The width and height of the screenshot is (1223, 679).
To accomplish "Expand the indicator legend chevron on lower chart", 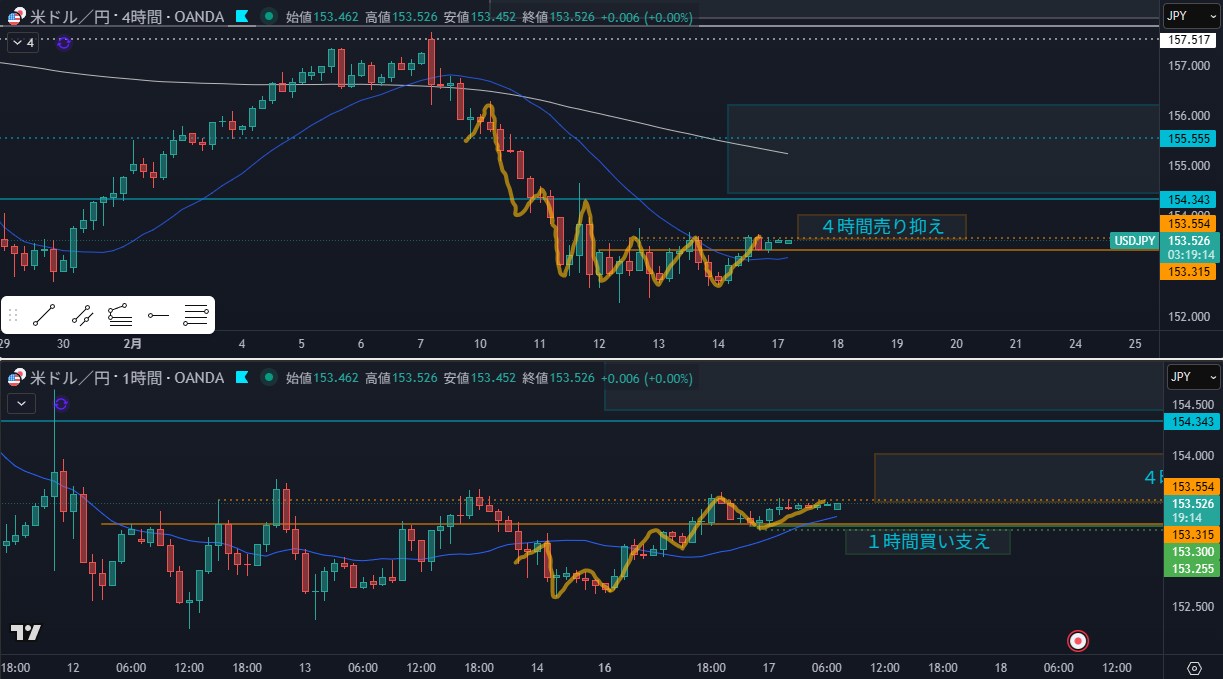I will (21, 404).
